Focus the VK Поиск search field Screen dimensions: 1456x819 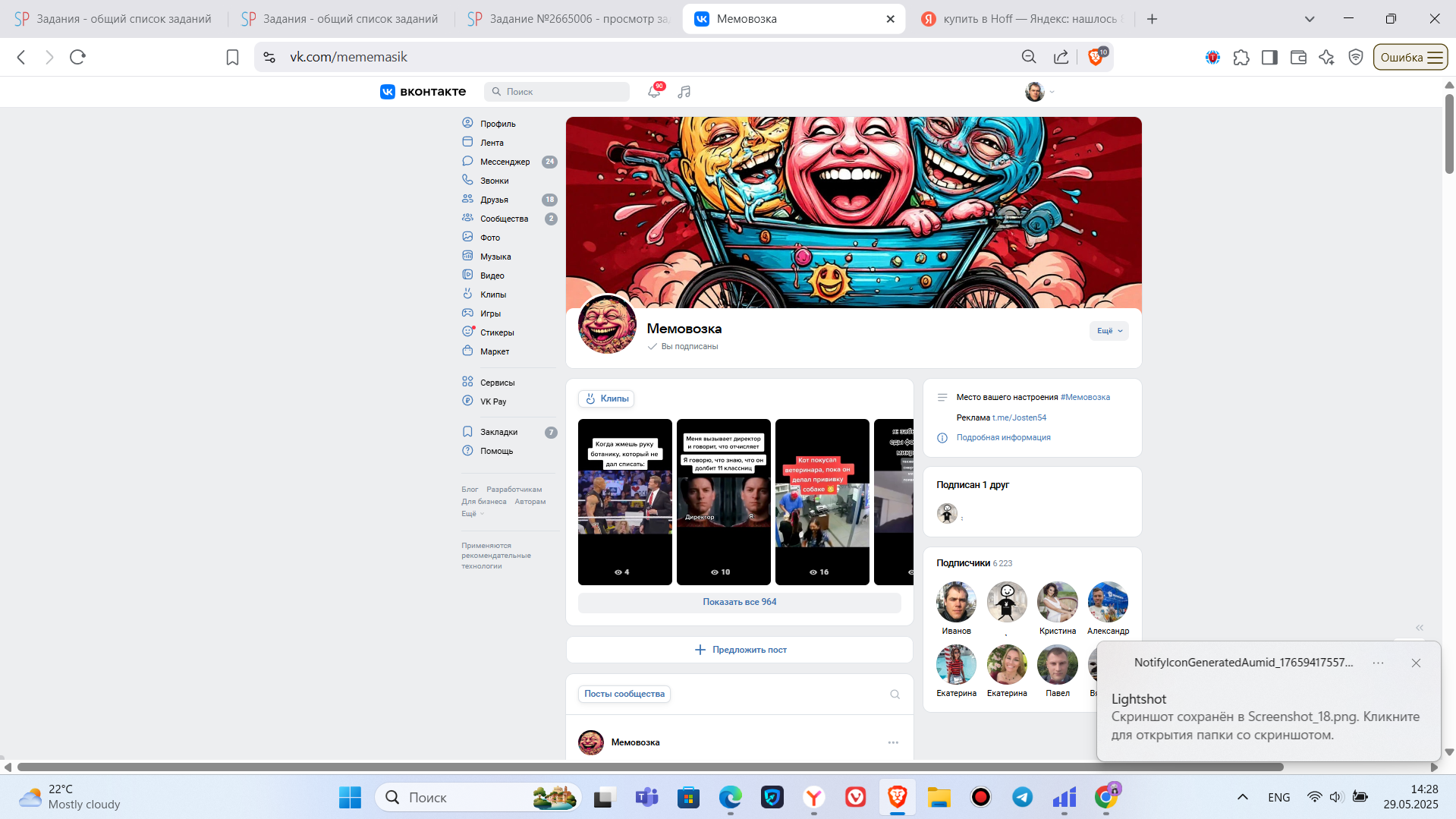coord(557,92)
